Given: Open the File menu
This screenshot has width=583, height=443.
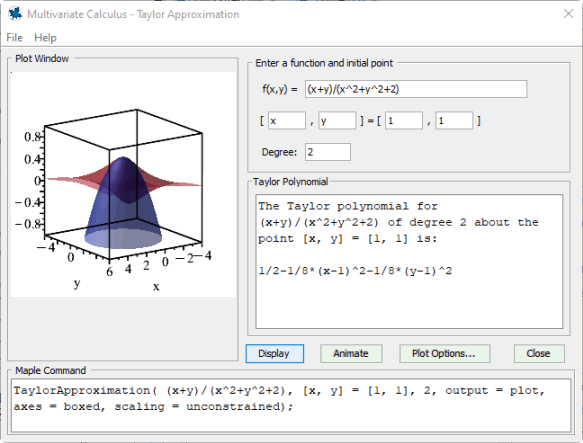Looking at the screenshot, I should 15,38.
